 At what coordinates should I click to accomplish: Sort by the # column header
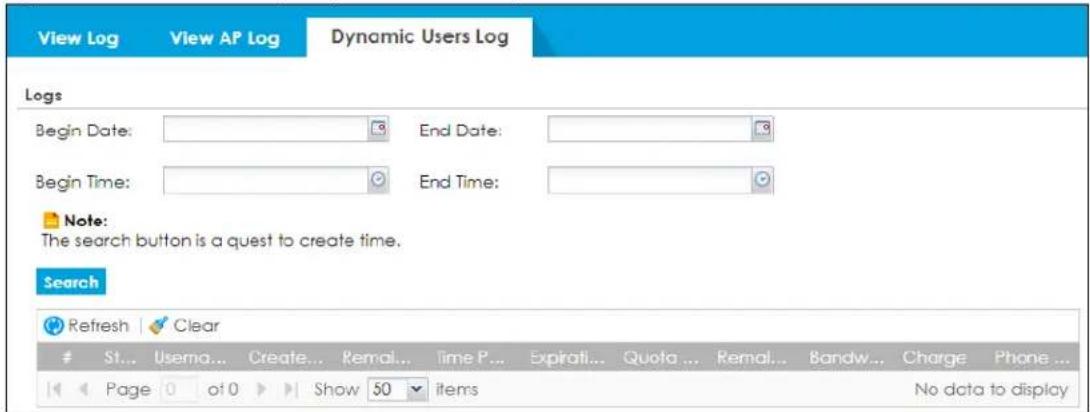(67, 358)
